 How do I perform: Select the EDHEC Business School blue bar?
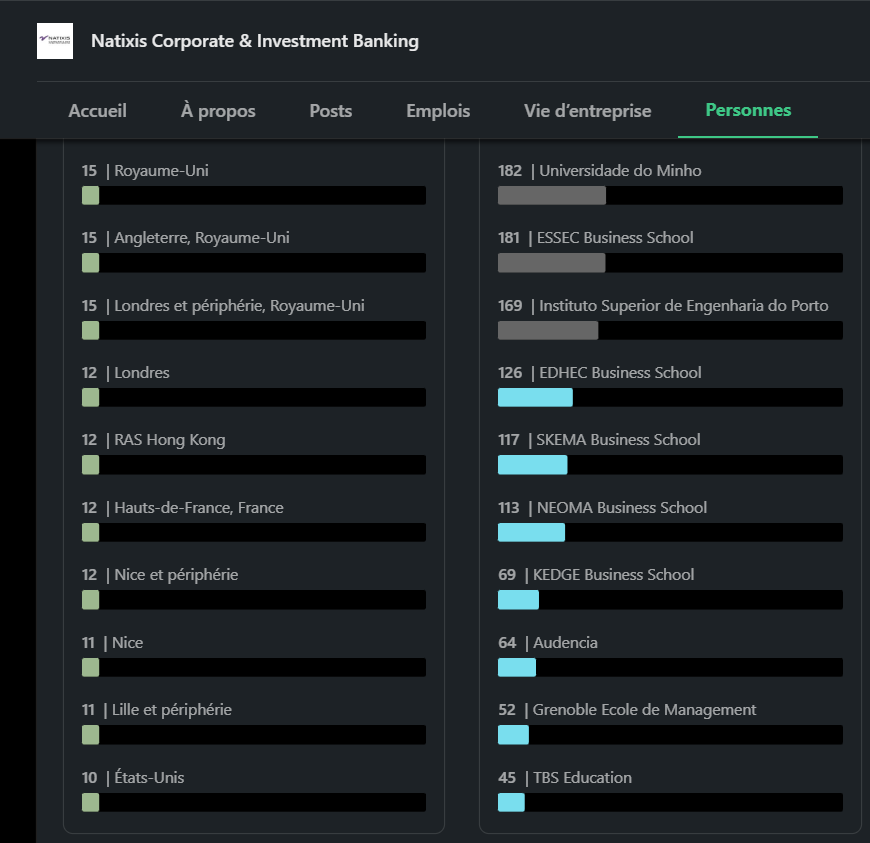535,397
